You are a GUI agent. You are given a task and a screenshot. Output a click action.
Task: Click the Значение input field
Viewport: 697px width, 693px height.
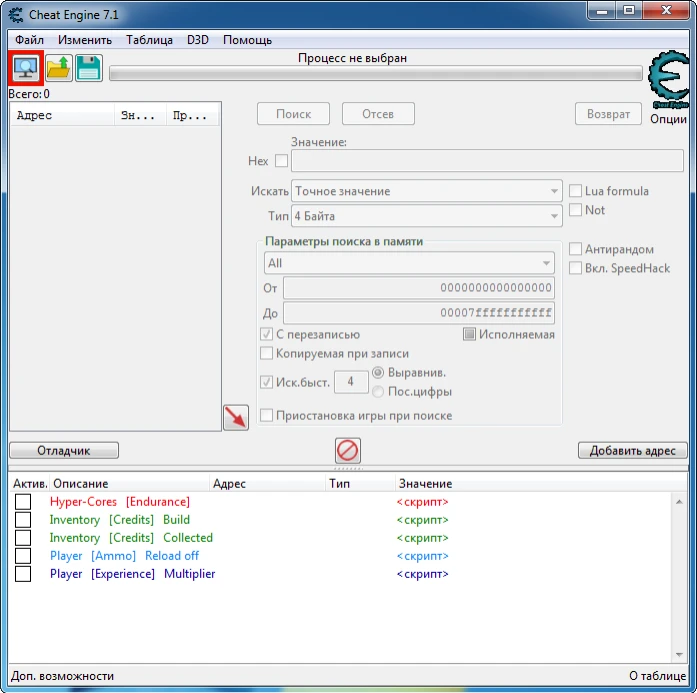pyautogui.click(x=487, y=160)
